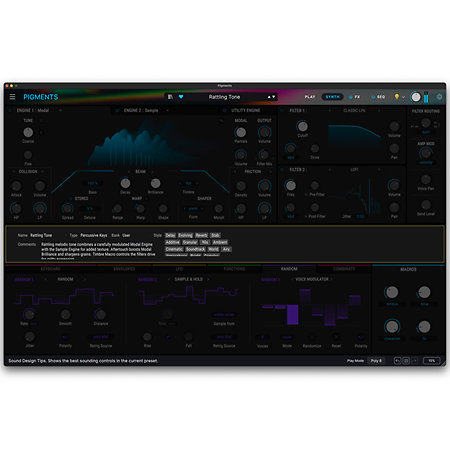The width and height of the screenshot is (450, 450).
Task: Click the Amp Mod knob
Action: pyautogui.click(x=426, y=153)
